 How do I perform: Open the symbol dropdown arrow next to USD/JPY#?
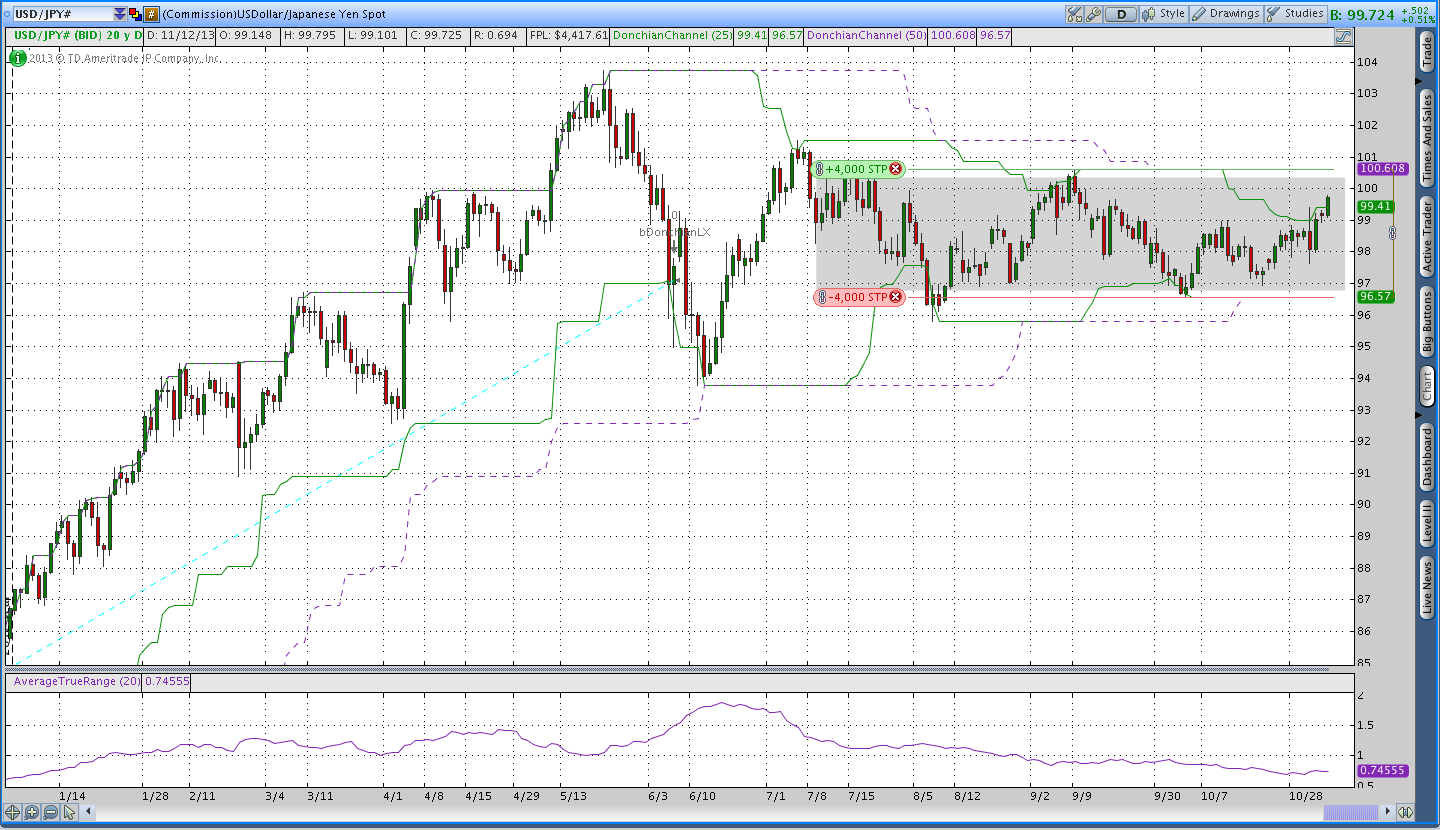(x=120, y=14)
